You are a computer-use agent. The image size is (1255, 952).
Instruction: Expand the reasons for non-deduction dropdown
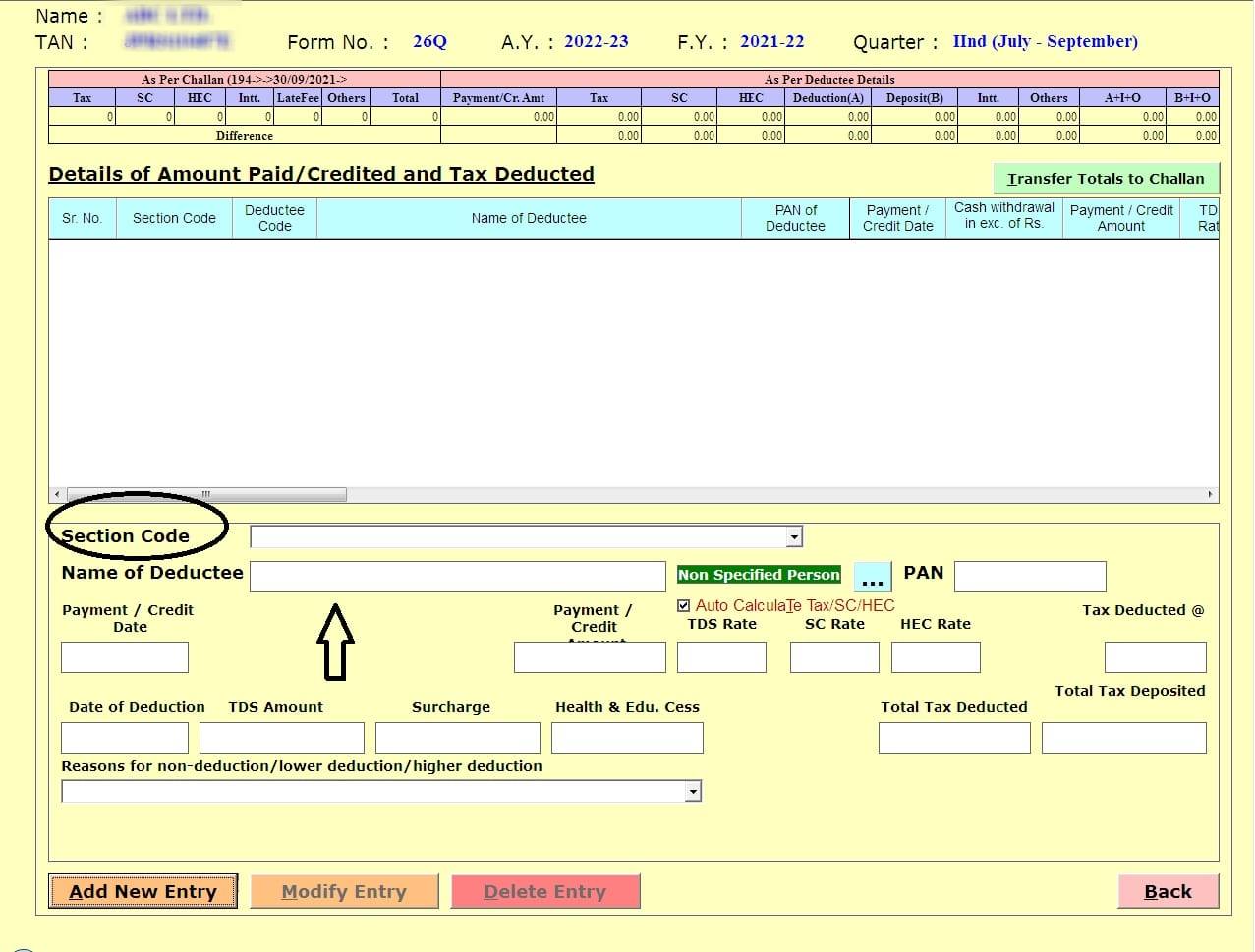pos(693,792)
